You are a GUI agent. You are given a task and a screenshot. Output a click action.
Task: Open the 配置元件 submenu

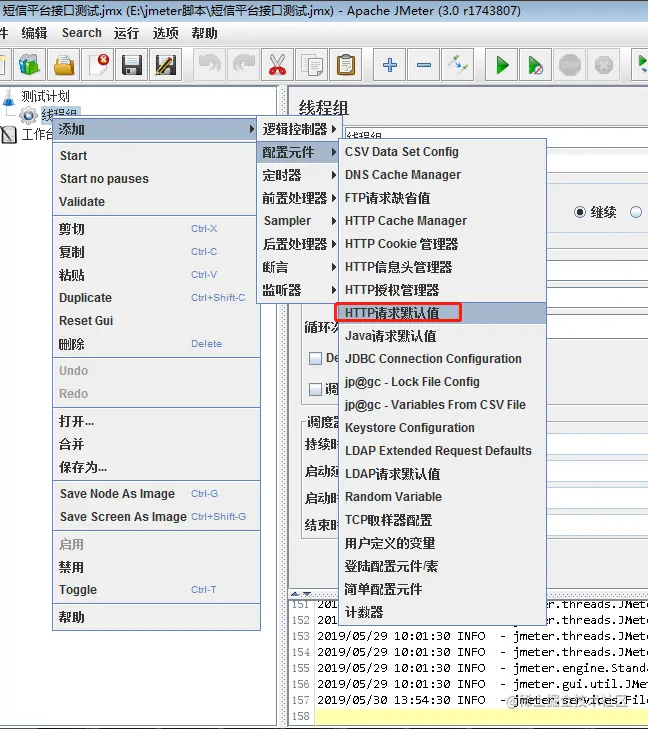pyautogui.click(x=299, y=152)
